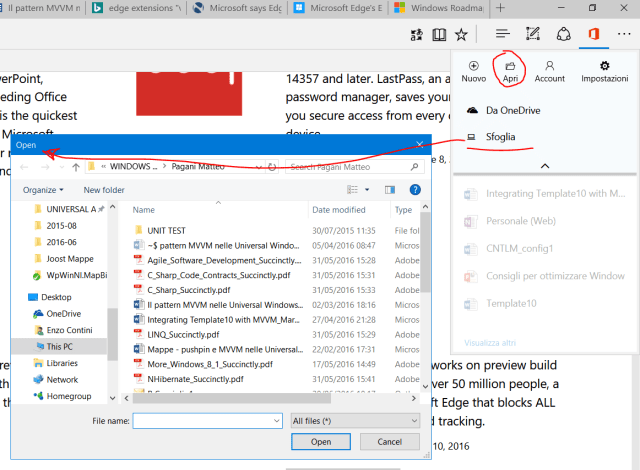Open the File name dropdown arrow

point(277,421)
